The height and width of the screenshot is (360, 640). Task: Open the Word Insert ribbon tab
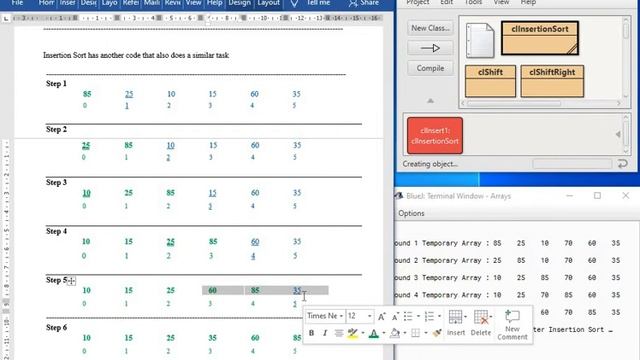pos(67,3)
